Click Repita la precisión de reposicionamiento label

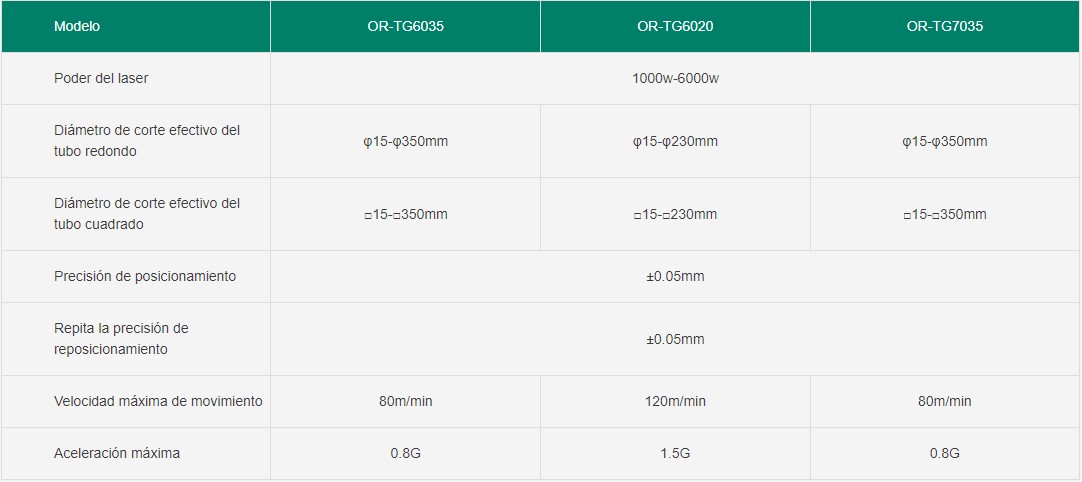121,338
